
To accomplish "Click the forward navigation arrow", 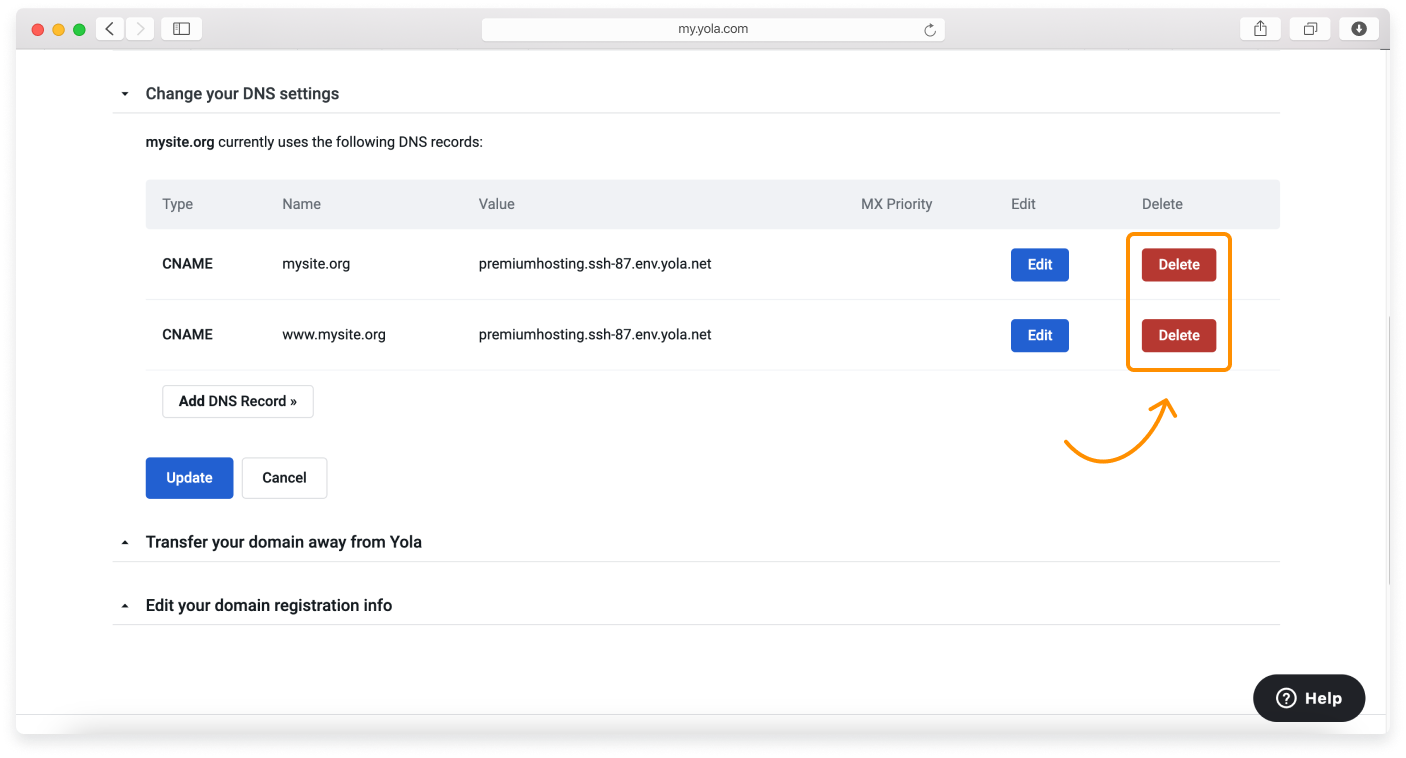I will pyautogui.click(x=138, y=28).
